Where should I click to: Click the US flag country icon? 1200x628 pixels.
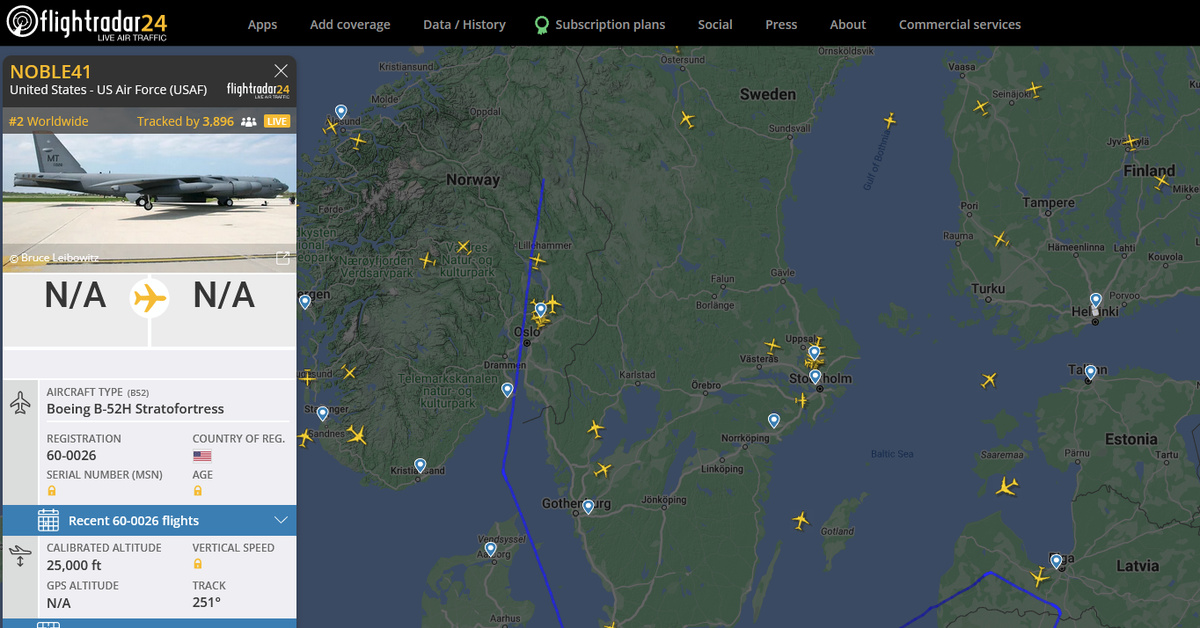(202, 456)
